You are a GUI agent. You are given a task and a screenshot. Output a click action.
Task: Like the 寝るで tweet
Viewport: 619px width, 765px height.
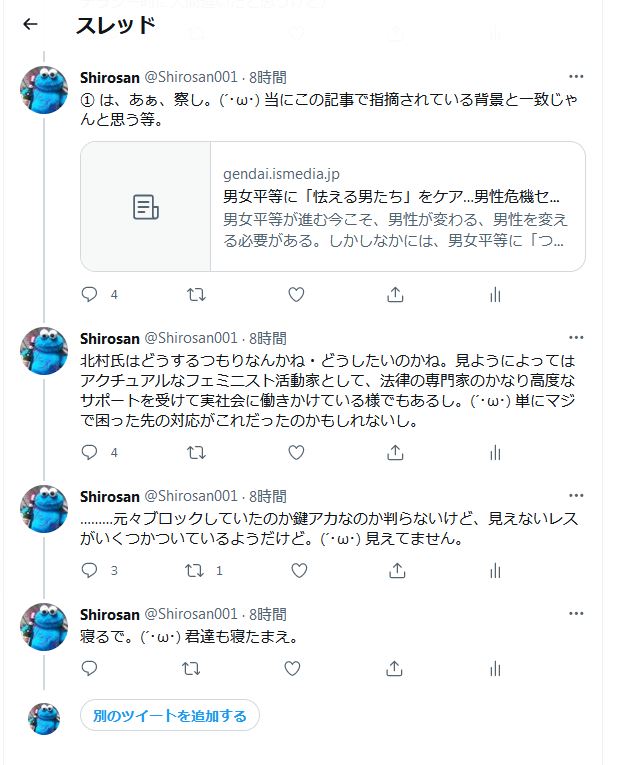click(292, 668)
